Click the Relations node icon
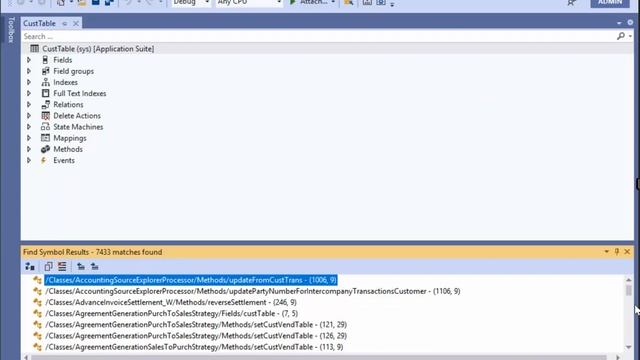Viewport: 640px width, 360px height. click(45, 104)
